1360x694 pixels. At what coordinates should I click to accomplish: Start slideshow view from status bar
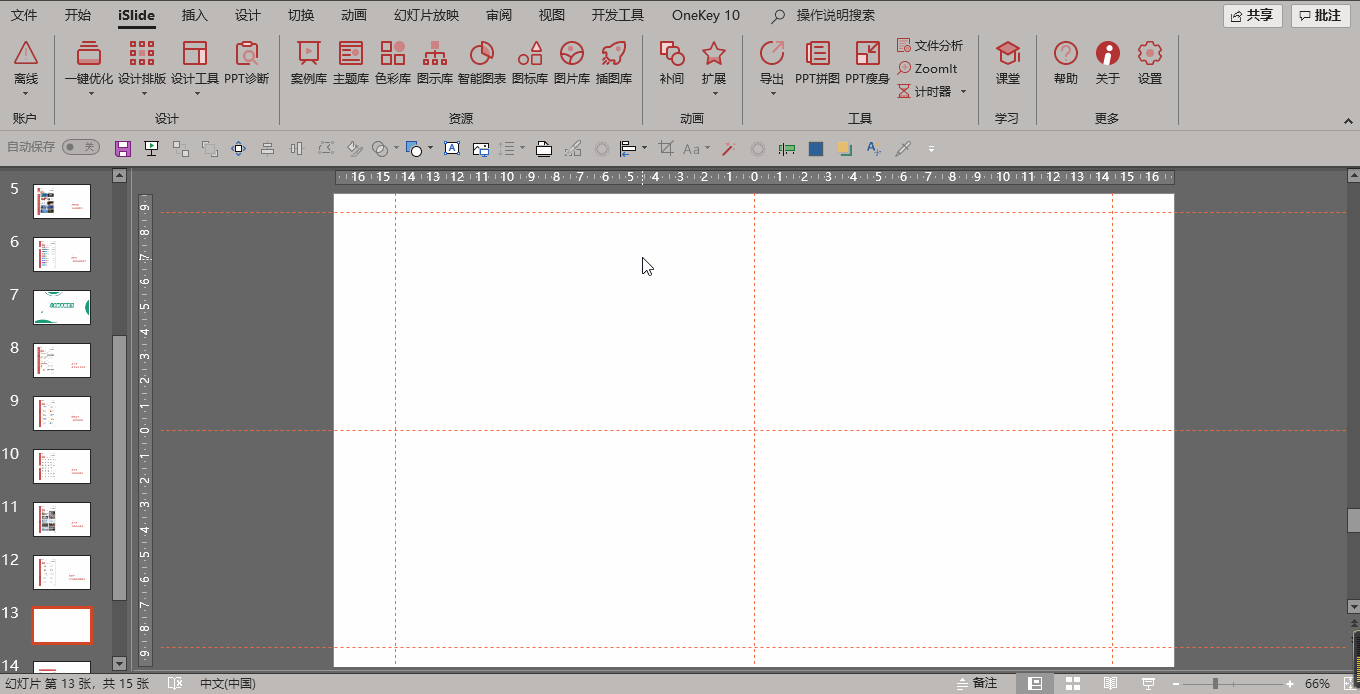click(1148, 683)
